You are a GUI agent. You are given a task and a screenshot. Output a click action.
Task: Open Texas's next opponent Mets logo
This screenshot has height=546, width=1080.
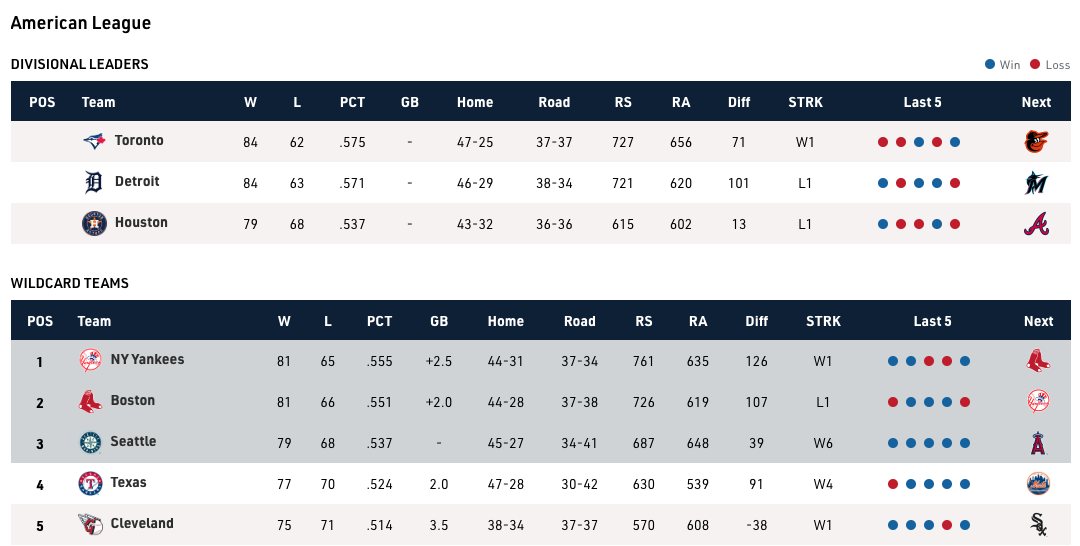pyautogui.click(x=1038, y=484)
